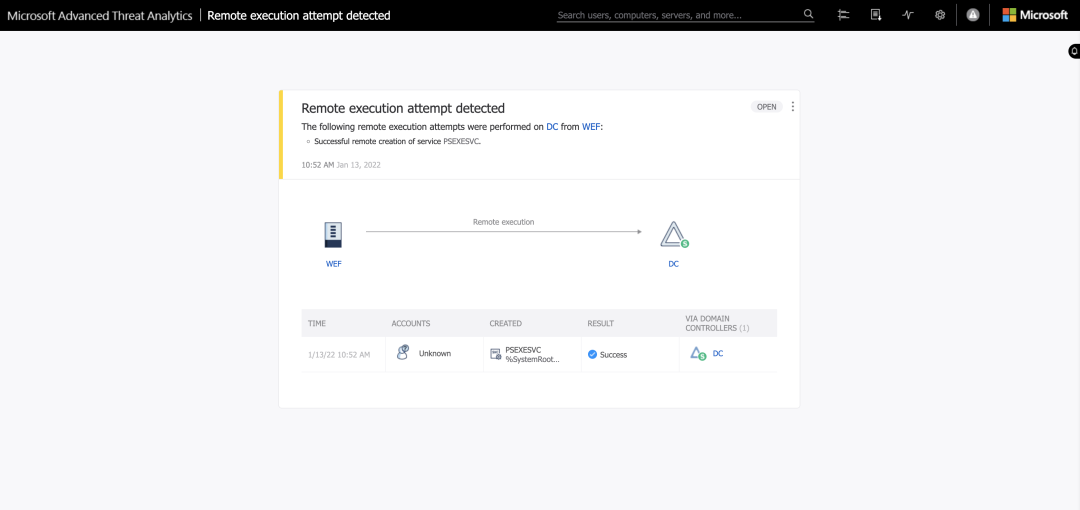
Task: Click the search magnifier icon
Action: tap(808, 14)
